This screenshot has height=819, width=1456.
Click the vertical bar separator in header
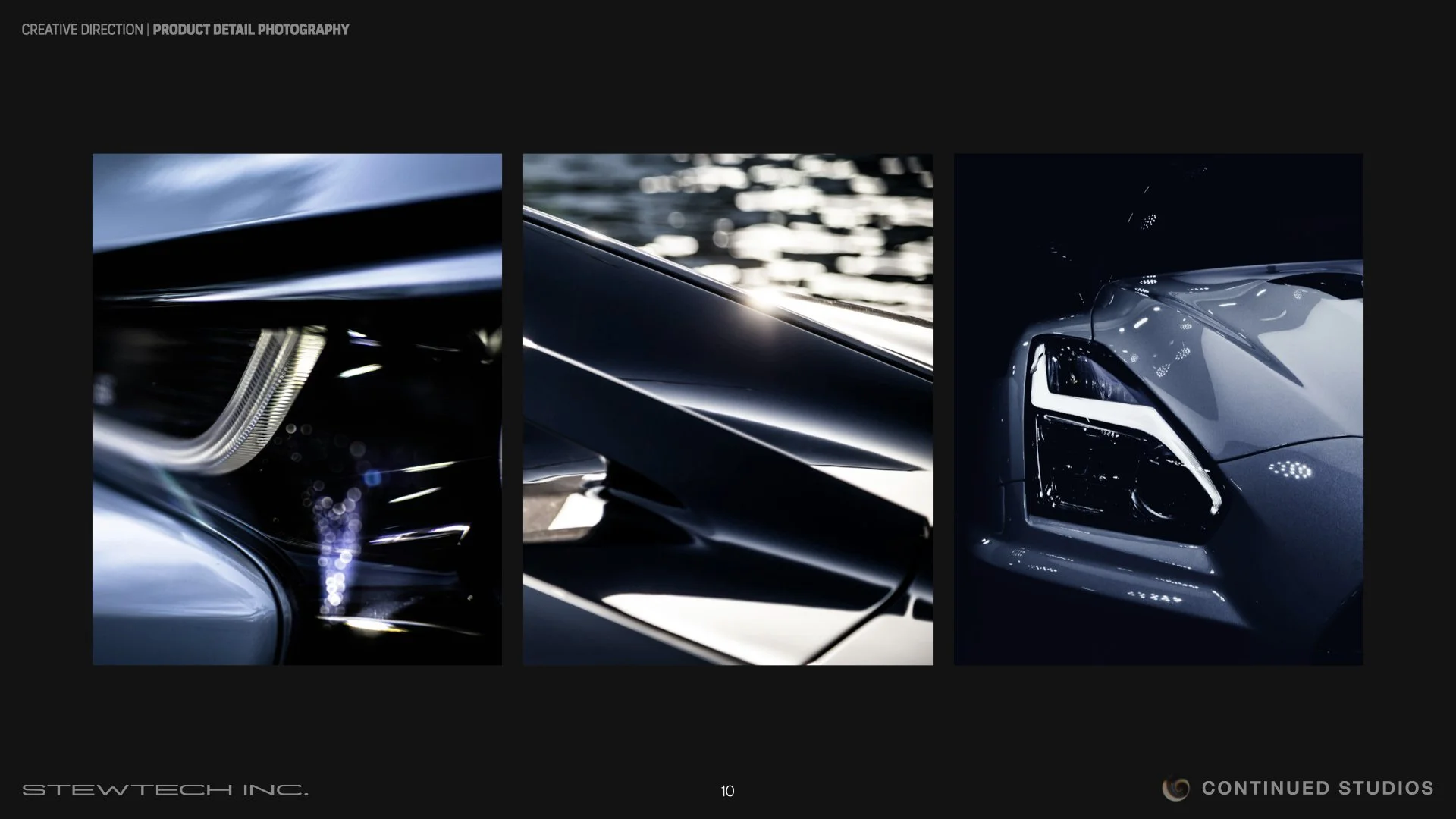148,30
